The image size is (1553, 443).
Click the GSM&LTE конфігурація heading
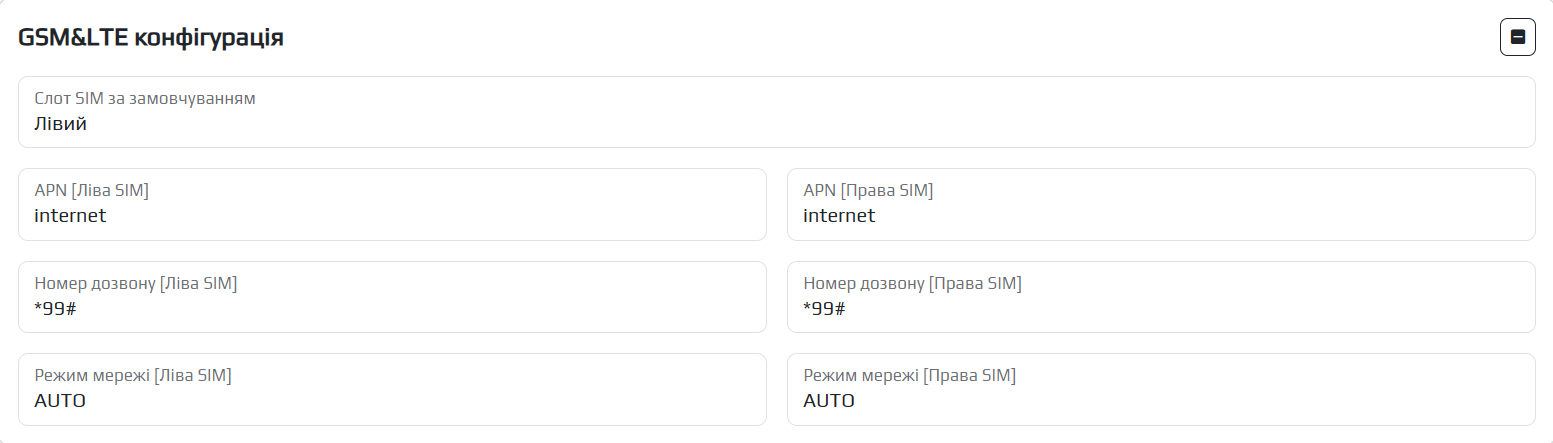[x=151, y=38]
